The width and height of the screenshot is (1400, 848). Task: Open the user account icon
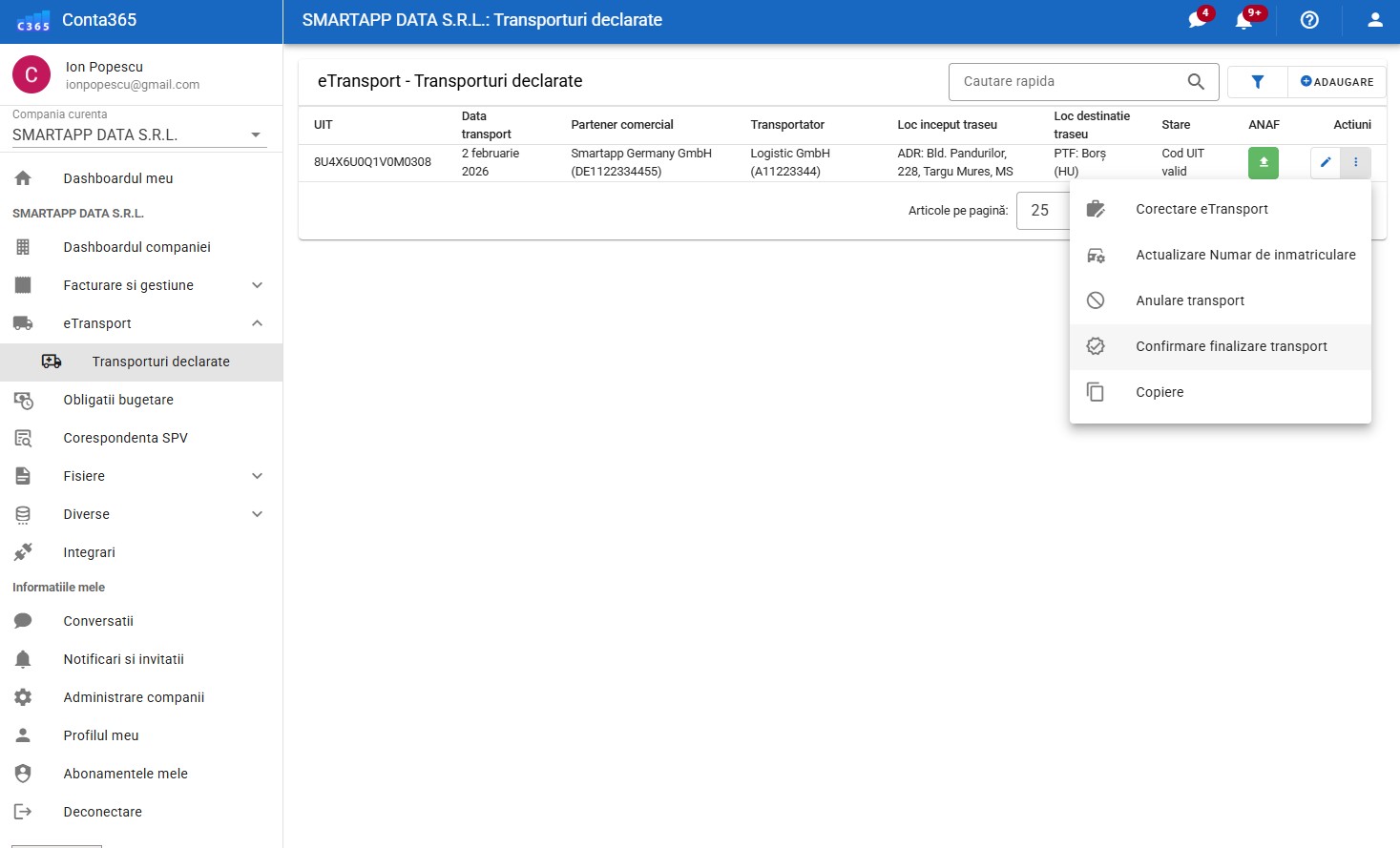point(1374,20)
